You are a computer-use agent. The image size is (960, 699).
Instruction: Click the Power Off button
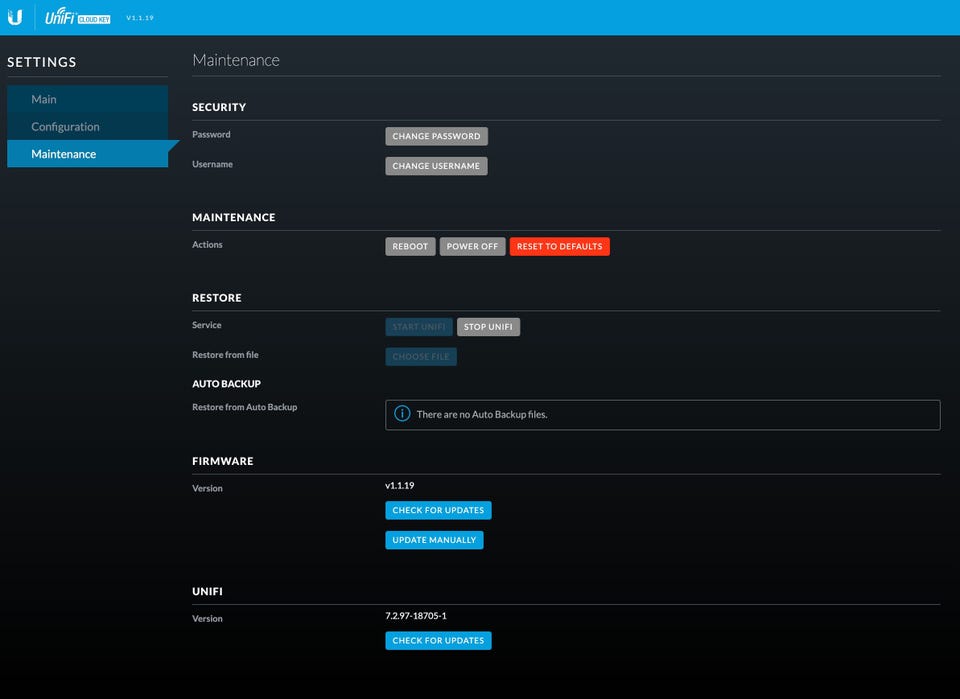pyautogui.click(x=473, y=246)
